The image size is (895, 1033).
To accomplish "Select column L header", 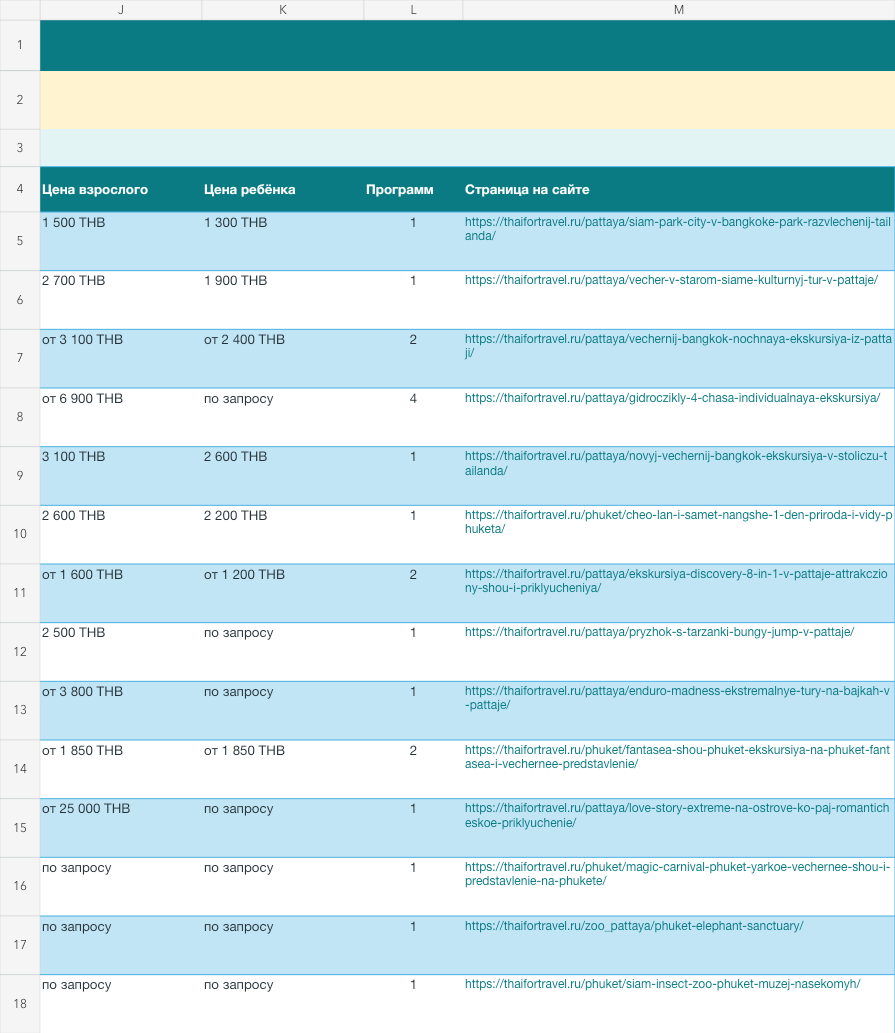I will (413, 10).
